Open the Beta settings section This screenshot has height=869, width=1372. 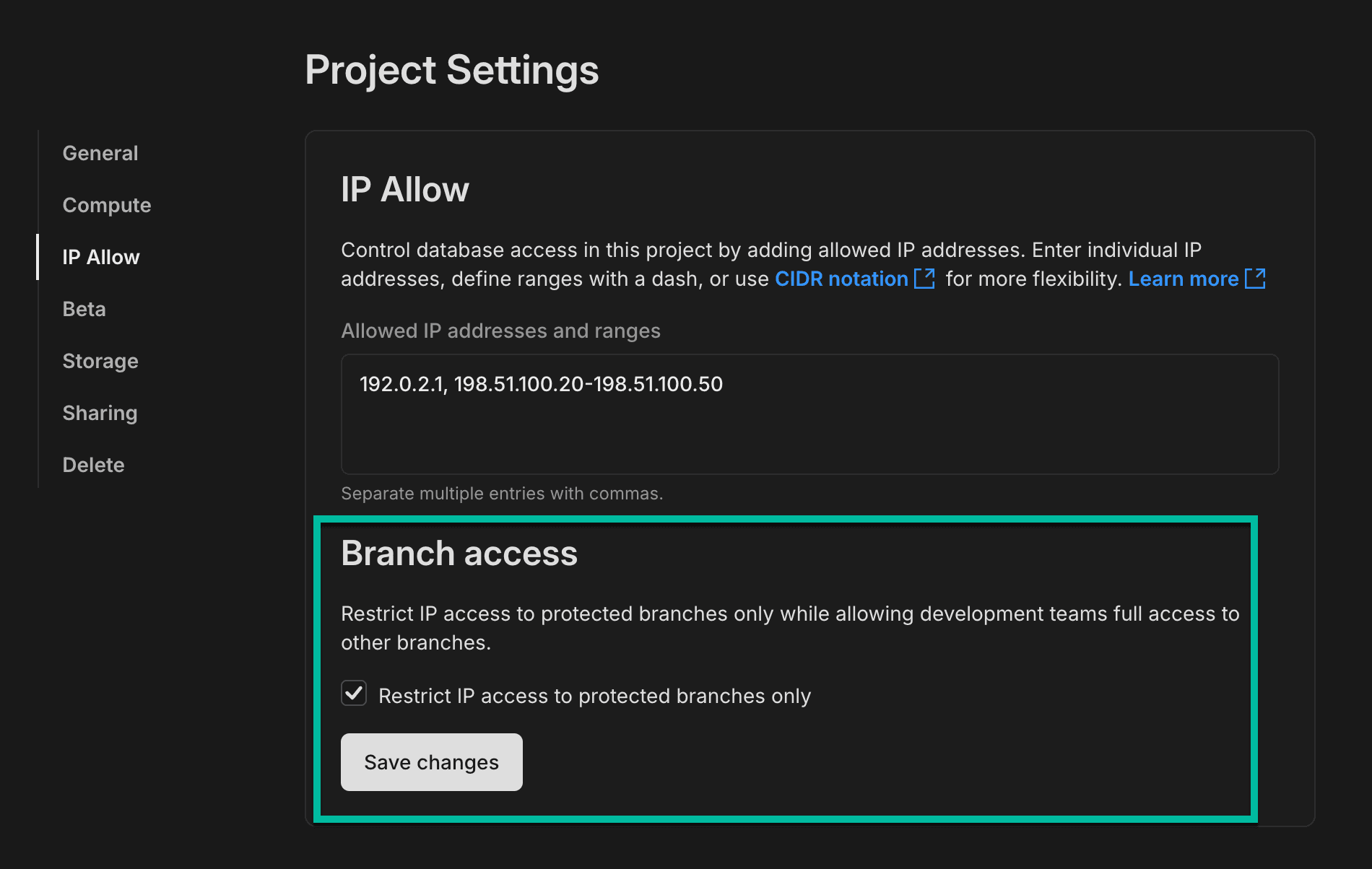(82, 309)
